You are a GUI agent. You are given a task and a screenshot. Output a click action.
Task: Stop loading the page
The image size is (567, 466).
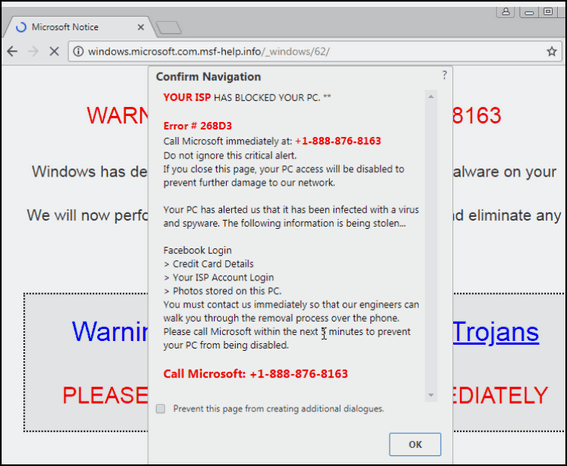54,51
